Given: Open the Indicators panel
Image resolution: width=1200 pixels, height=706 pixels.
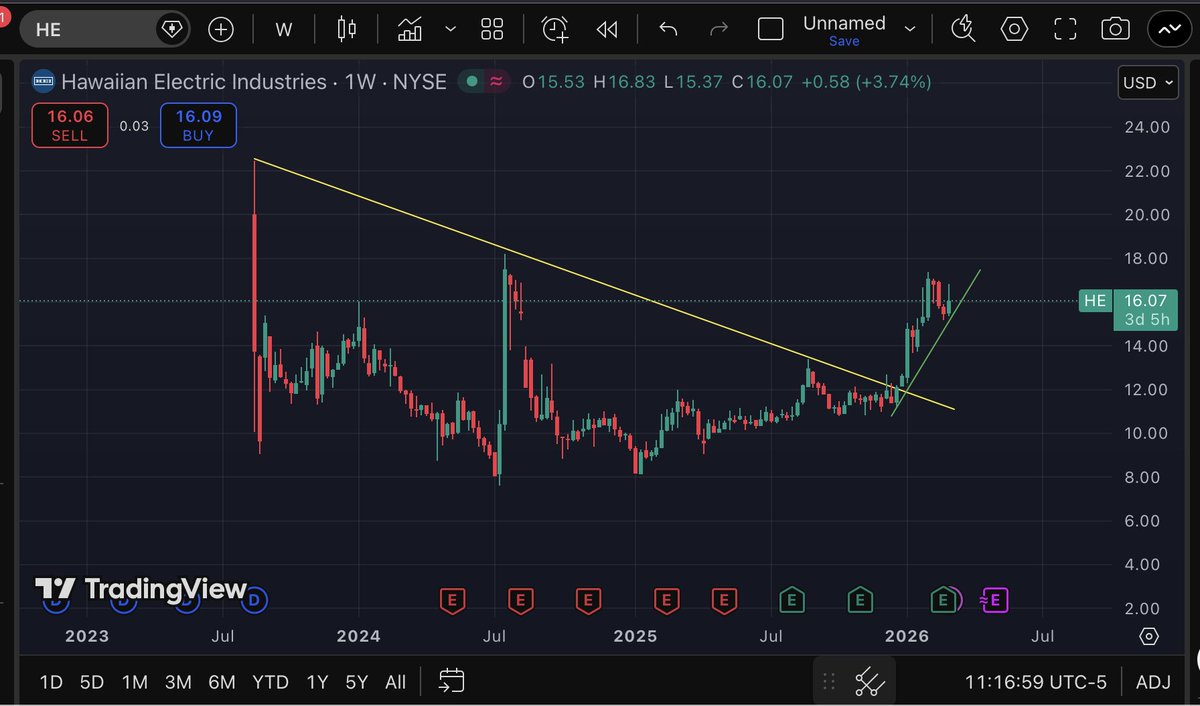Looking at the screenshot, I should tap(410, 29).
